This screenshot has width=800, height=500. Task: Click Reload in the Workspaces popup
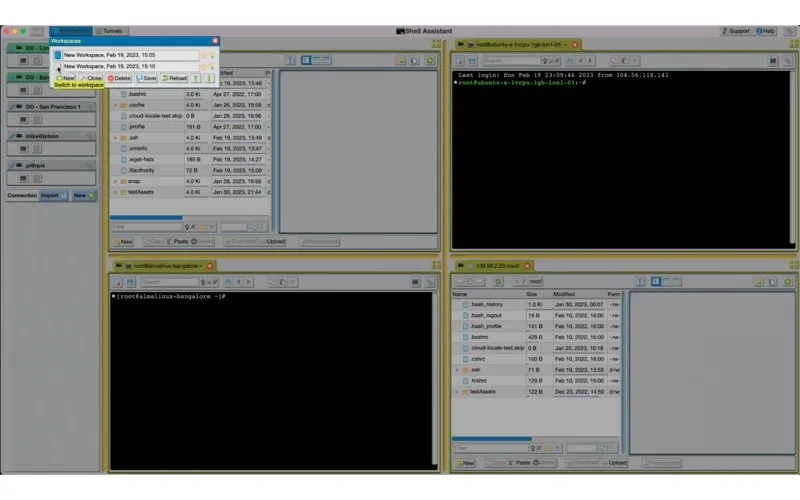(174, 78)
